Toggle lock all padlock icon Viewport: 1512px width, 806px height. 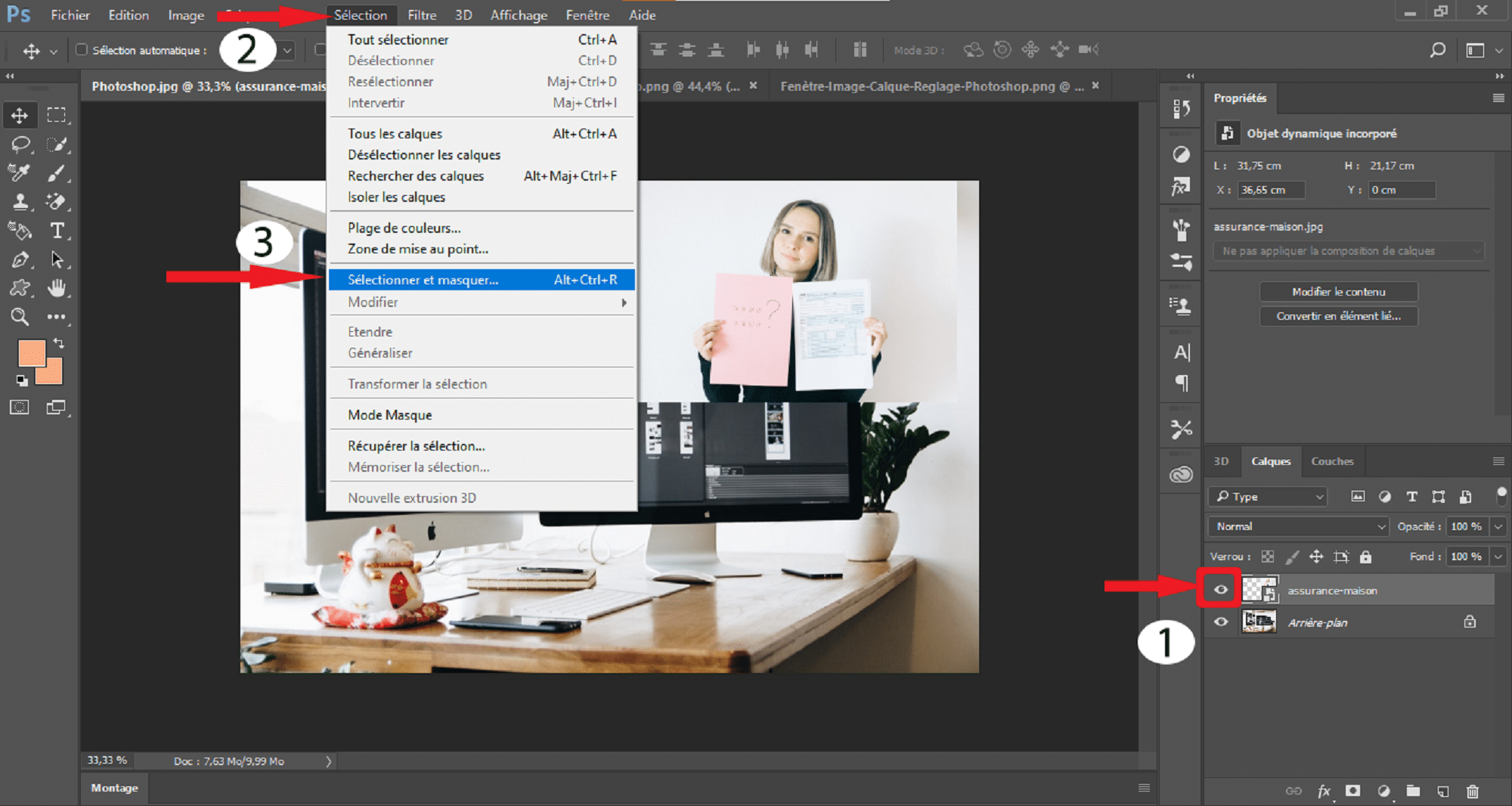(1365, 556)
